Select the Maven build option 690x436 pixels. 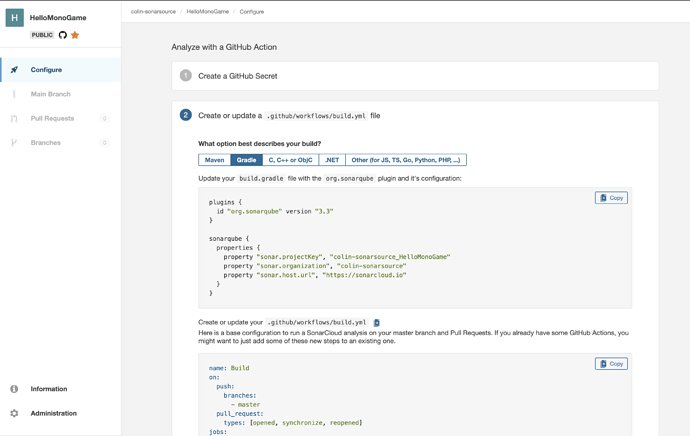tap(215, 160)
